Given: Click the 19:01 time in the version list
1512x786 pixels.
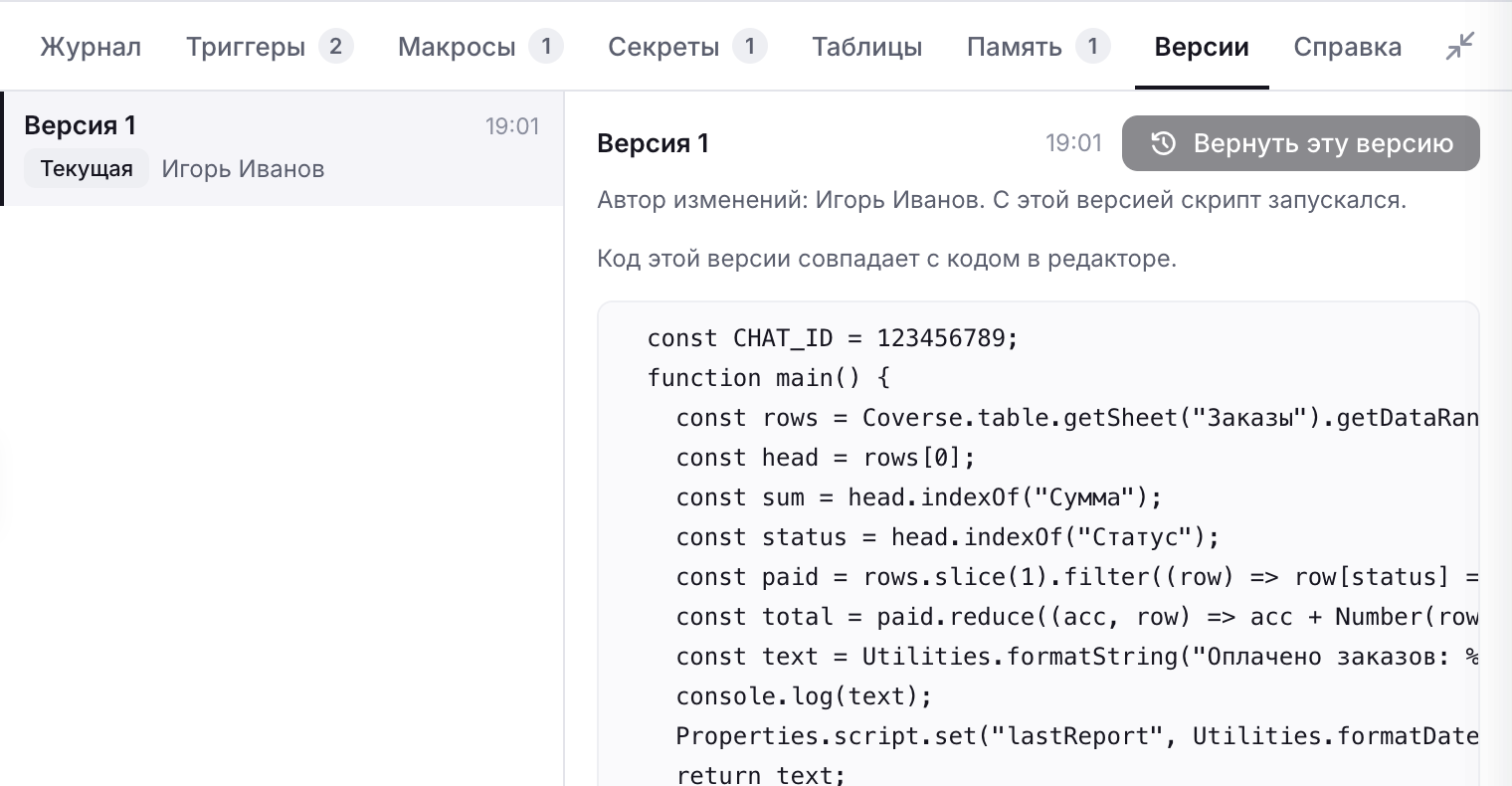Looking at the screenshot, I should (x=512, y=127).
